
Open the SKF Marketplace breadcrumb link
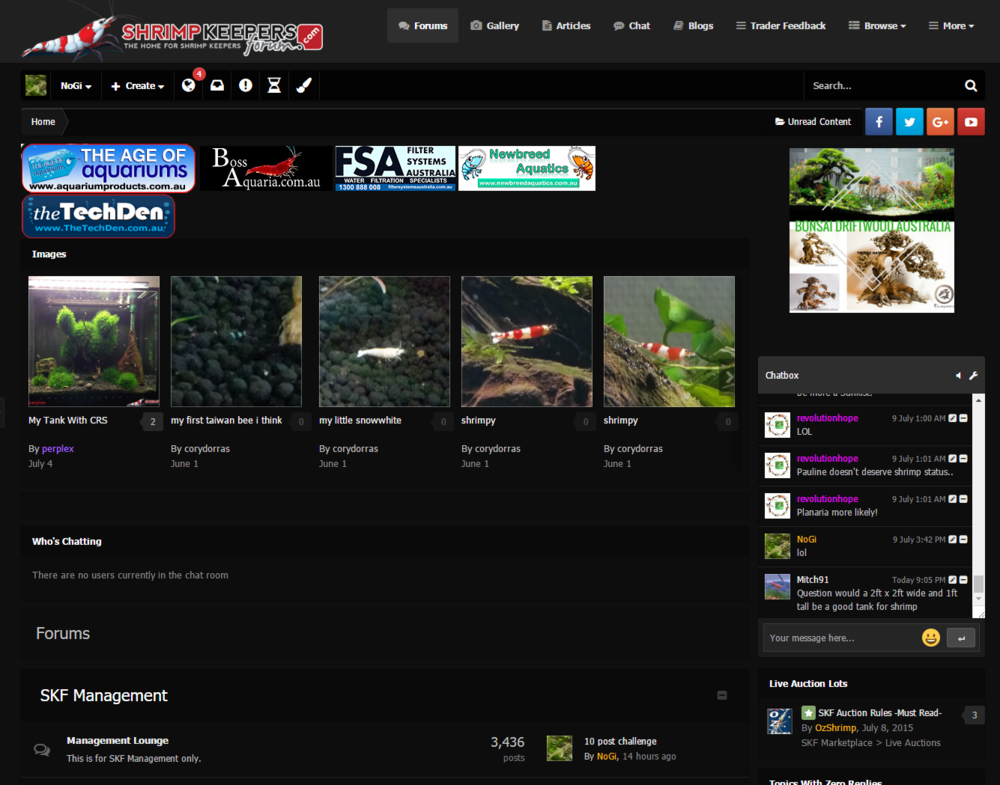(837, 743)
